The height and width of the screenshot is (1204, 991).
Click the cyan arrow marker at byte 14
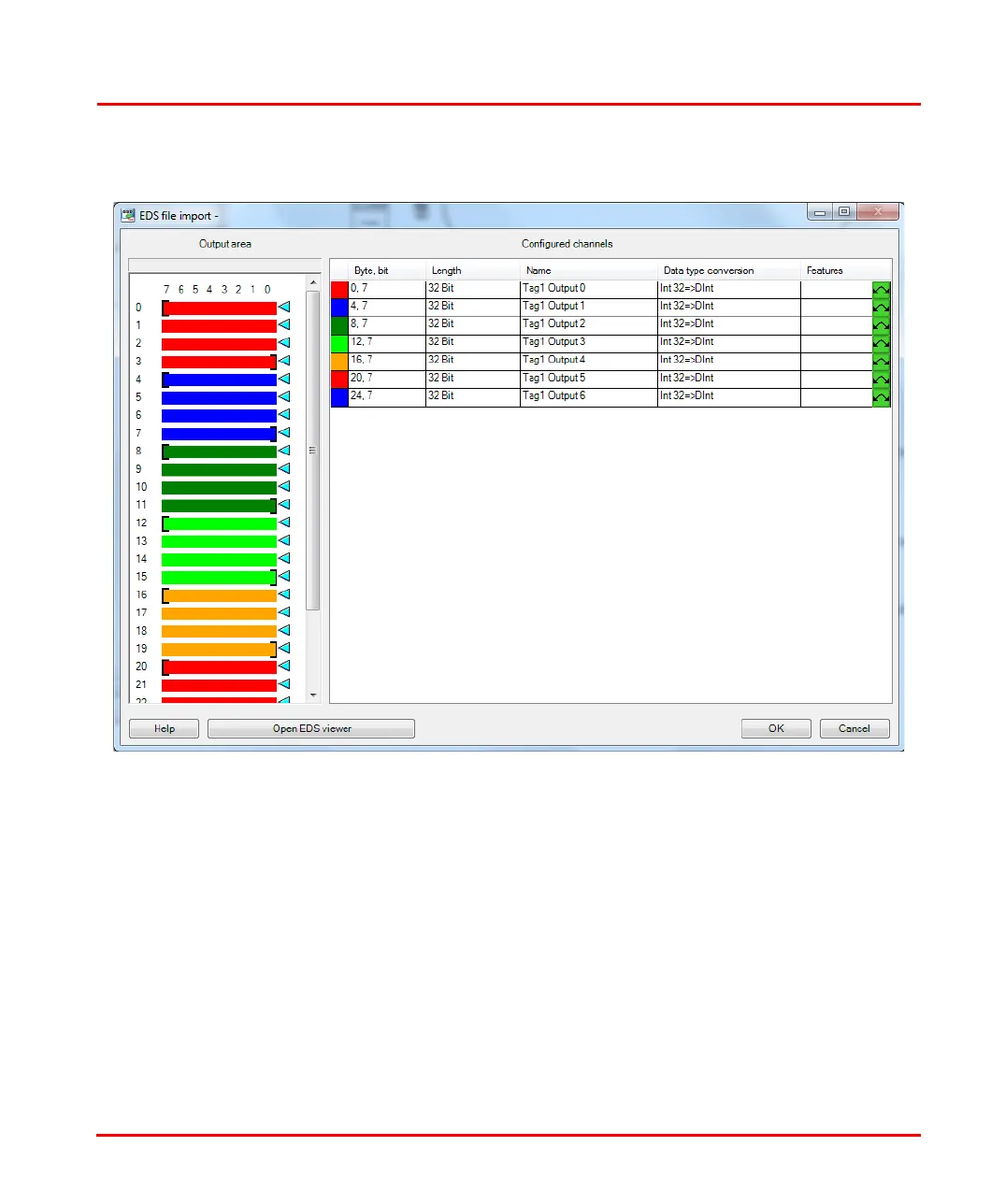pyautogui.click(x=284, y=559)
